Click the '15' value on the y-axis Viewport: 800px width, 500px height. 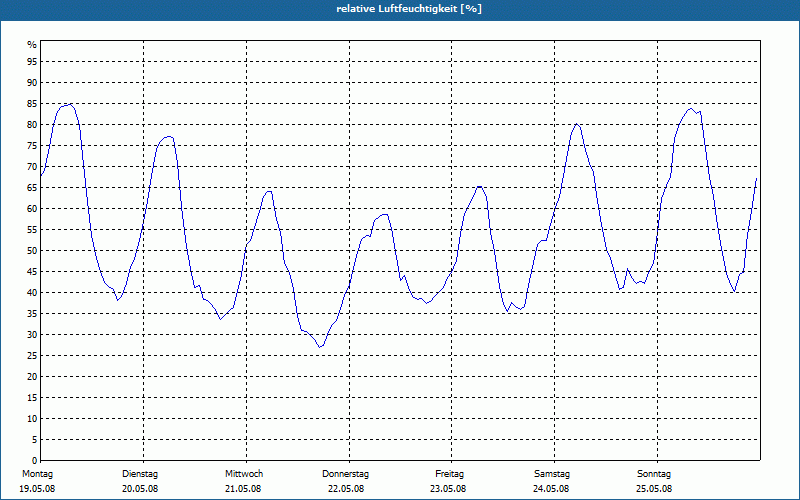pos(32,398)
